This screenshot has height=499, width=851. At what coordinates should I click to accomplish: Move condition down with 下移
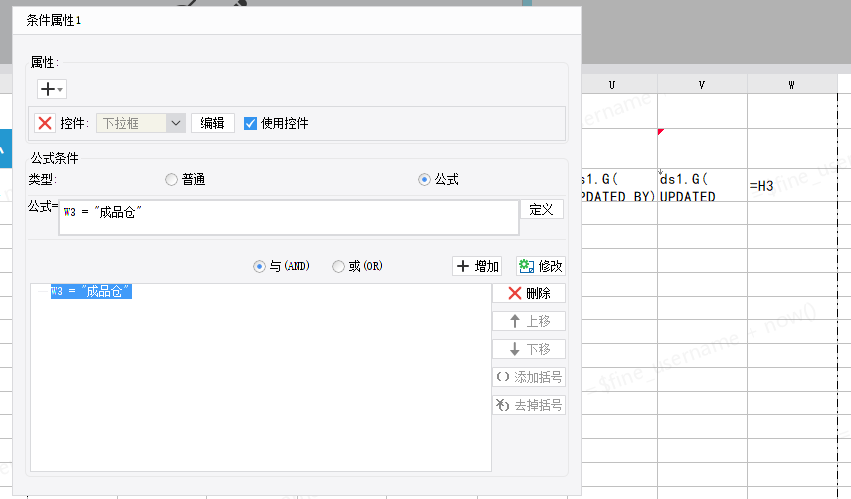(x=529, y=349)
